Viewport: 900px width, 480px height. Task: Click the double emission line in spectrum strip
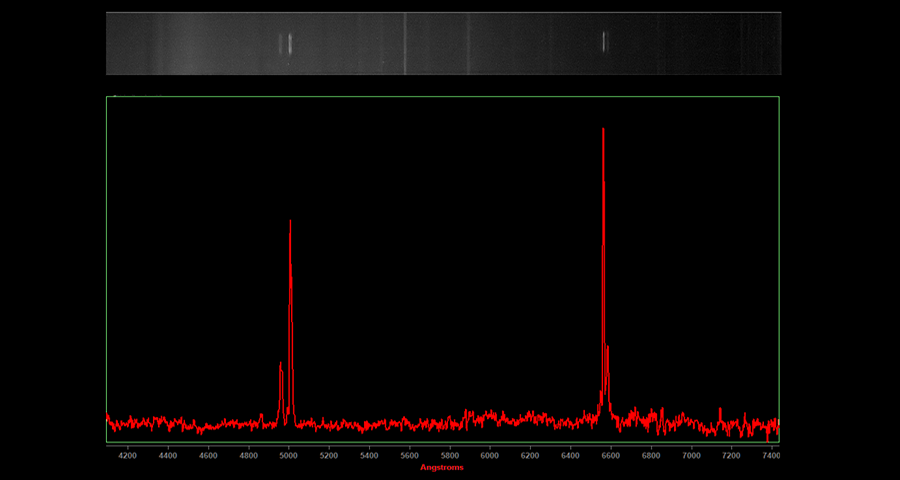coord(287,43)
